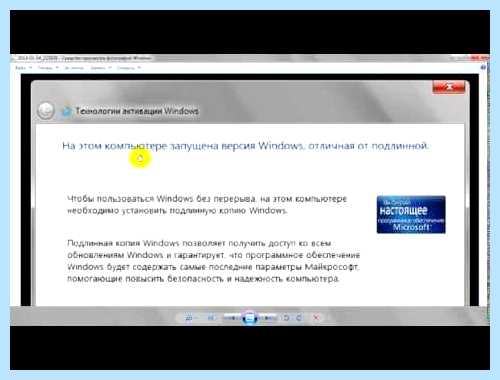
Task: Start the slideshow with center button
Action: click(250, 318)
